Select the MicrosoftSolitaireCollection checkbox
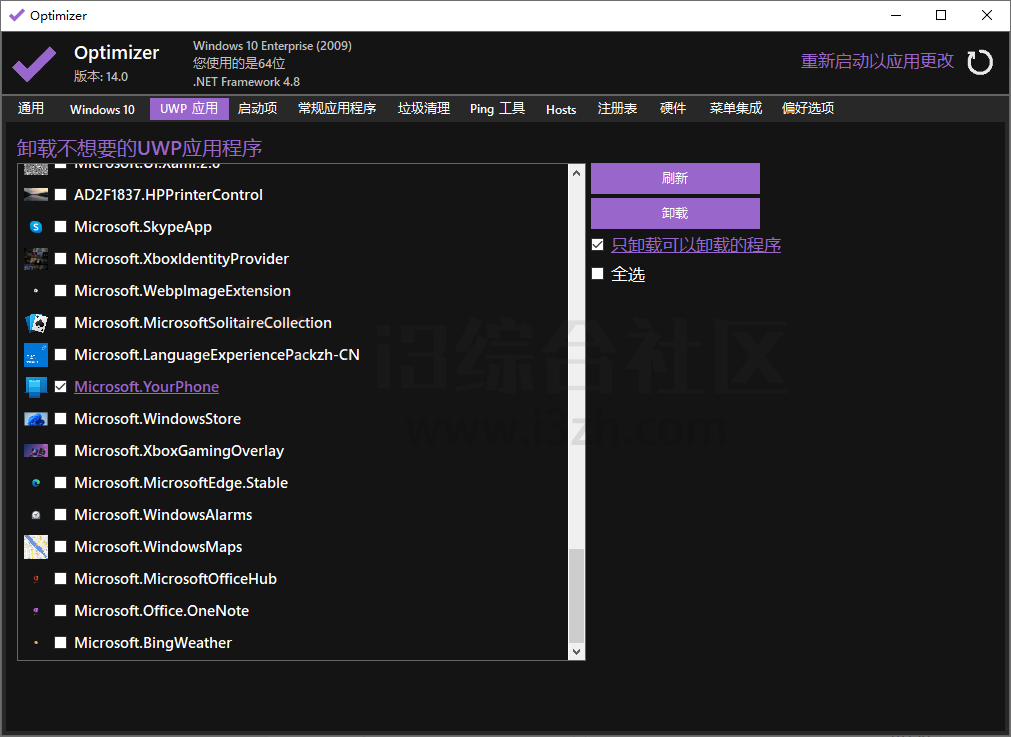1011x737 pixels. point(61,322)
